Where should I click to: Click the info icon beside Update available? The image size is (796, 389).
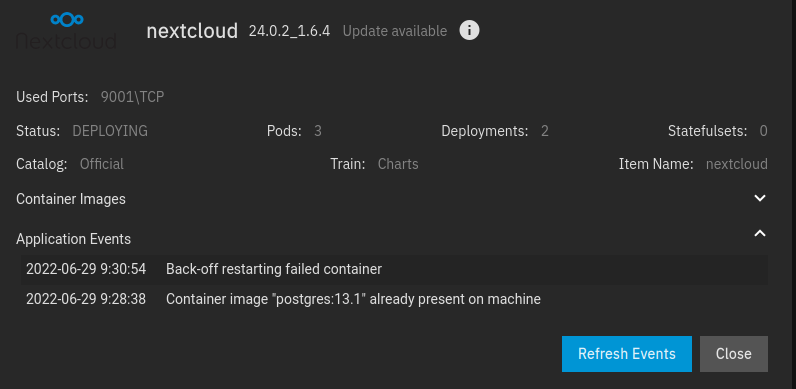[x=469, y=30]
